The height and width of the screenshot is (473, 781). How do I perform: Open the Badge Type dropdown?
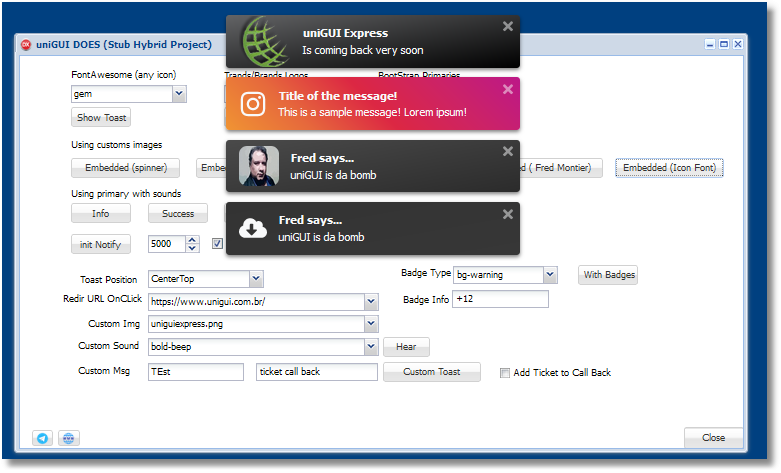[x=550, y=275]
